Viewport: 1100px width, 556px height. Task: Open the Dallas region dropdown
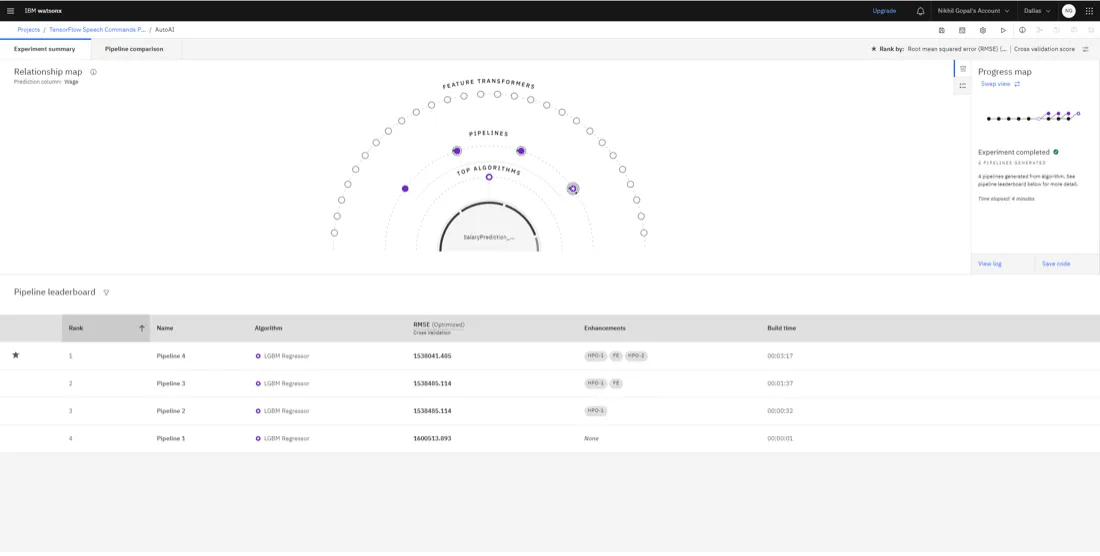click(1037, 11)
